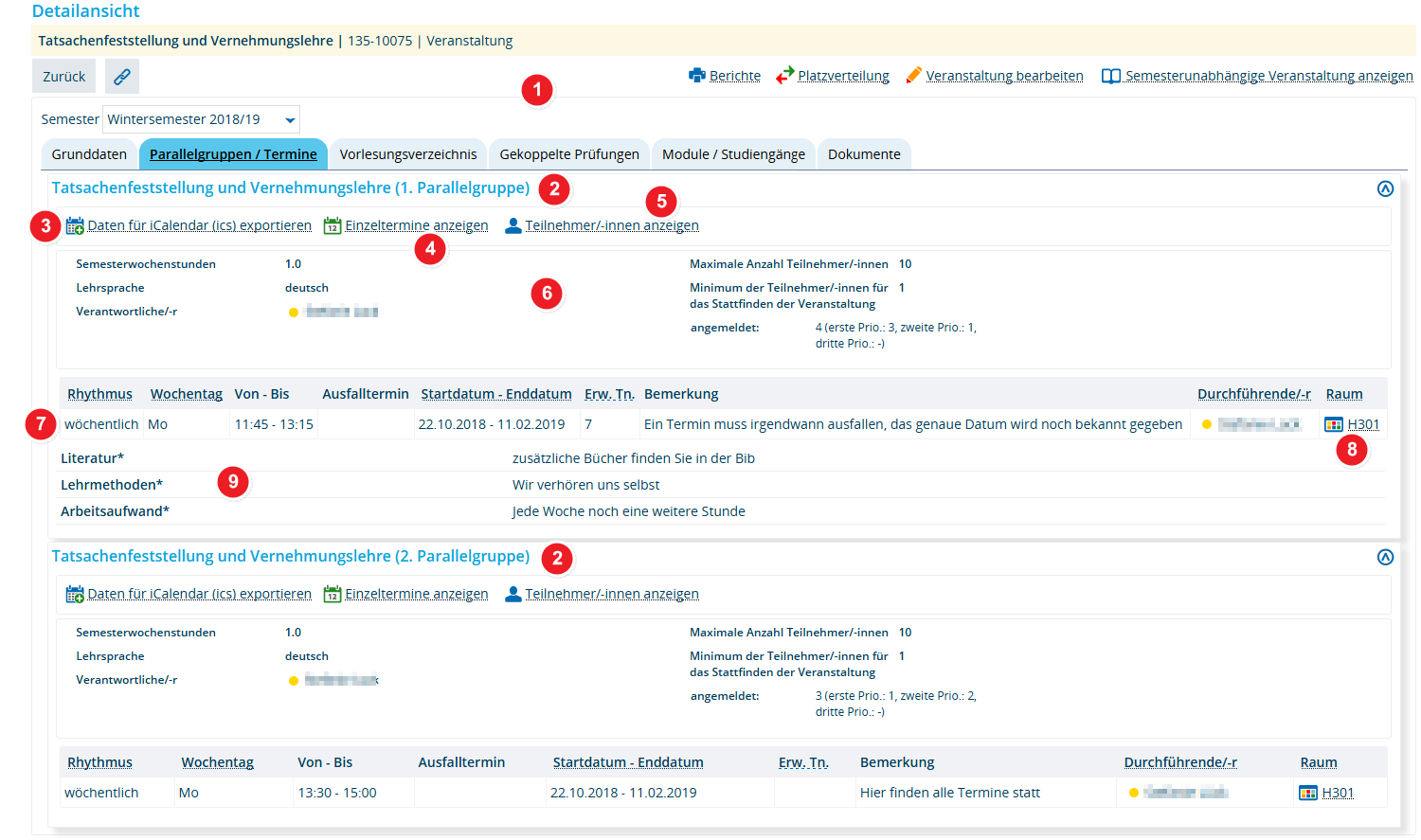This screenshot has height=840, width=1421.
Task: Sort first table by Startdatum - Enddatum
Action: 496,394
